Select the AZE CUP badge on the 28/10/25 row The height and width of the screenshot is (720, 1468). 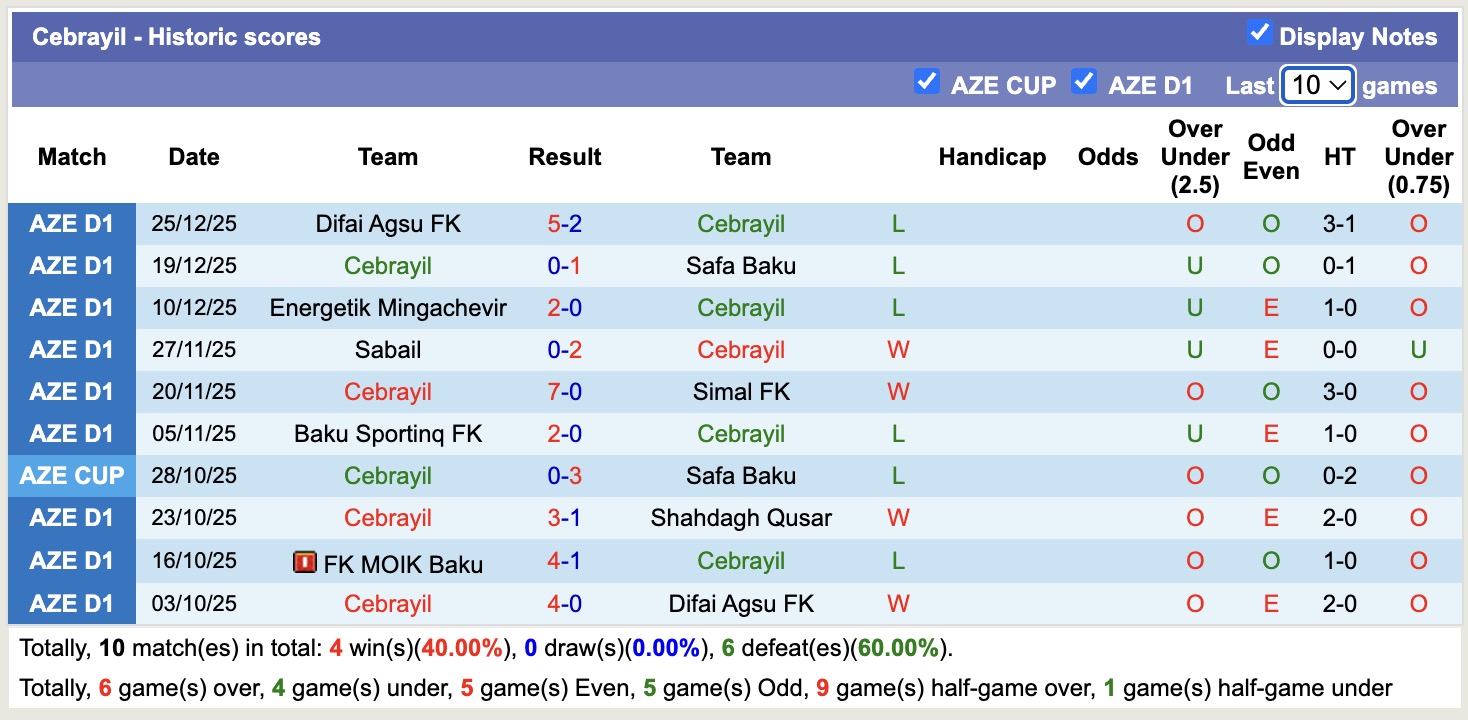tap(72, 476)
